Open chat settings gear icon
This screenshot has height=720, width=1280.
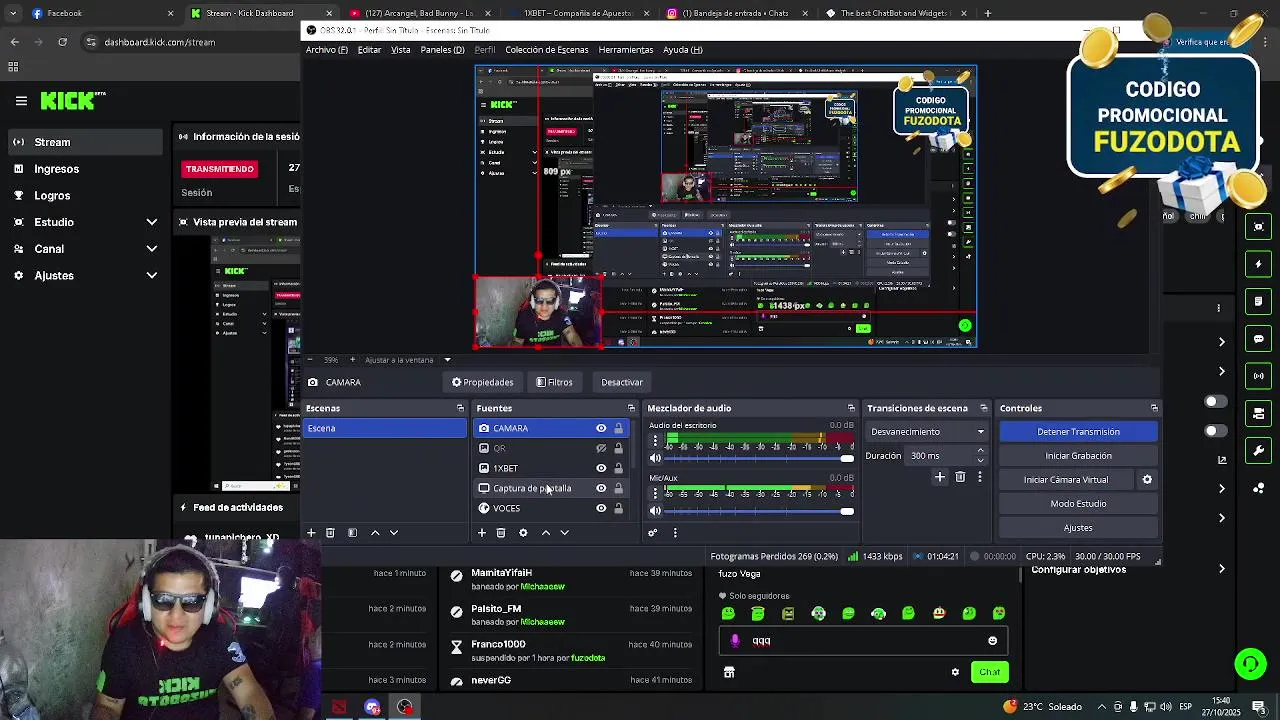click(x=955, y=672)
